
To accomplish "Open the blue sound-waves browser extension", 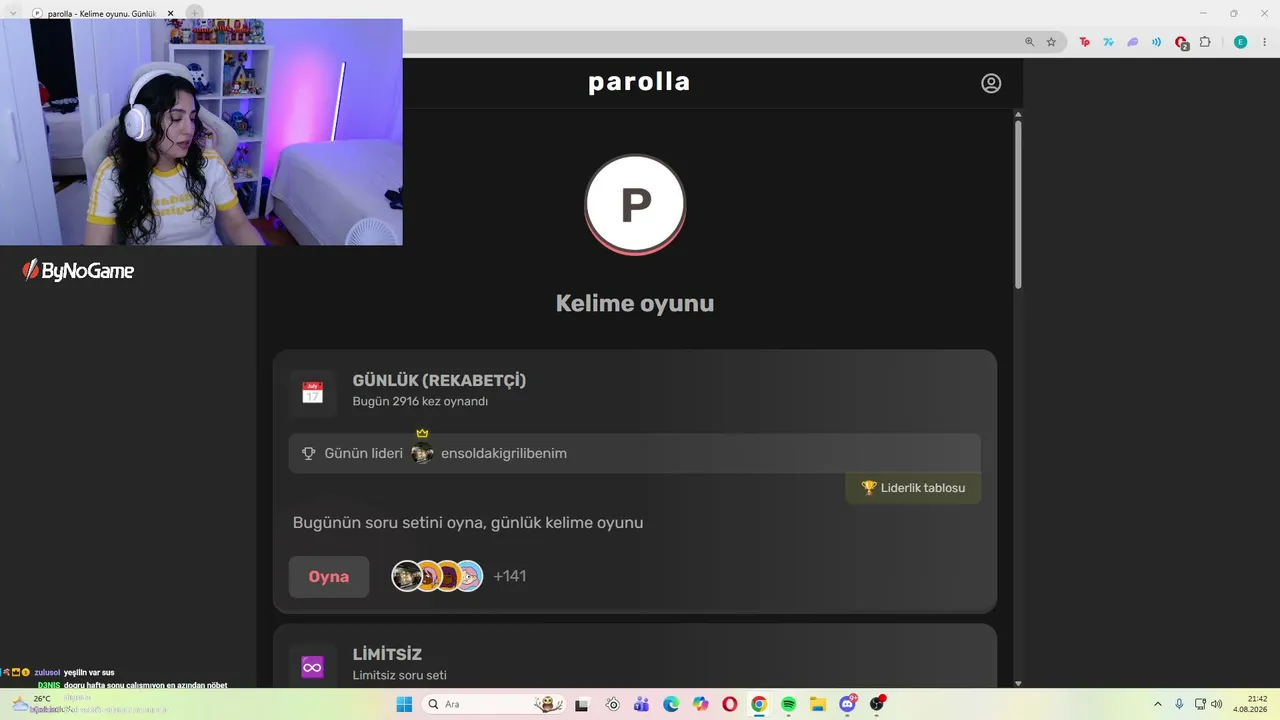I will tap(1156, 42).
